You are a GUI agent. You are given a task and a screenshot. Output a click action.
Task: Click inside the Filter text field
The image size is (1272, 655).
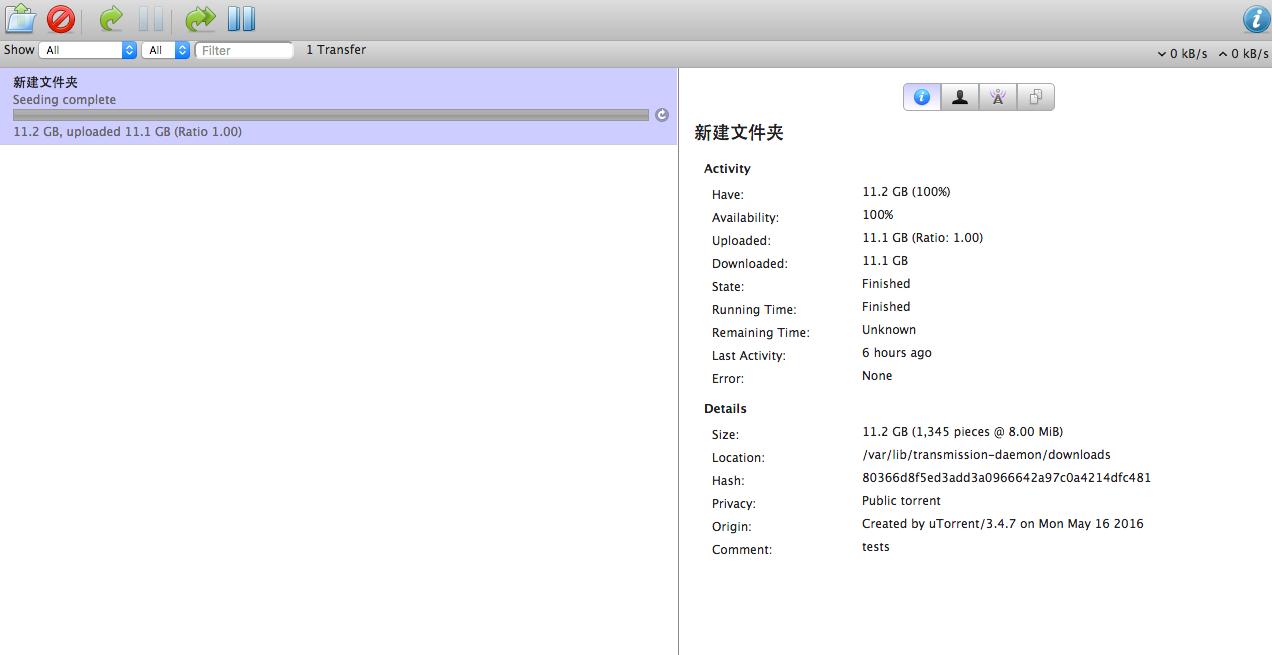(x=245, y=50)
